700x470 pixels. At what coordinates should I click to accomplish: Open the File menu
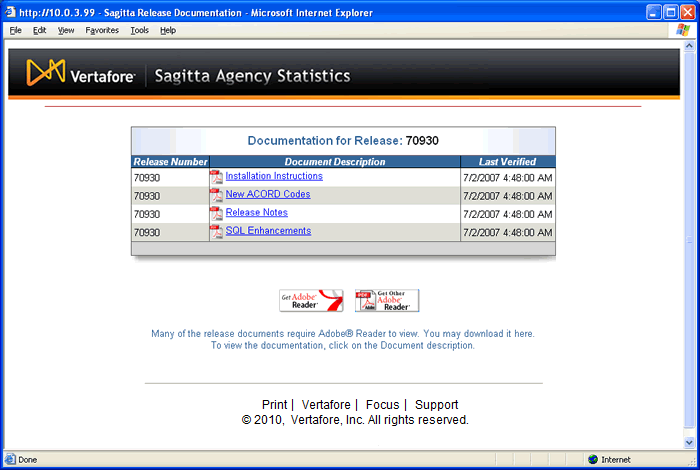click(x=16, y=30)
